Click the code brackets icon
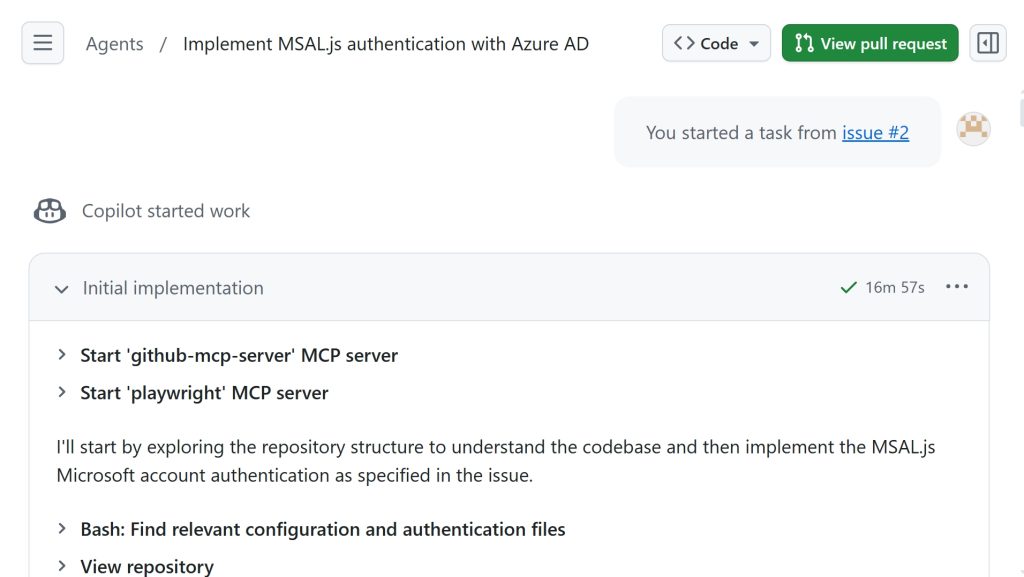Screen dimensions: 1024x577 684,43
